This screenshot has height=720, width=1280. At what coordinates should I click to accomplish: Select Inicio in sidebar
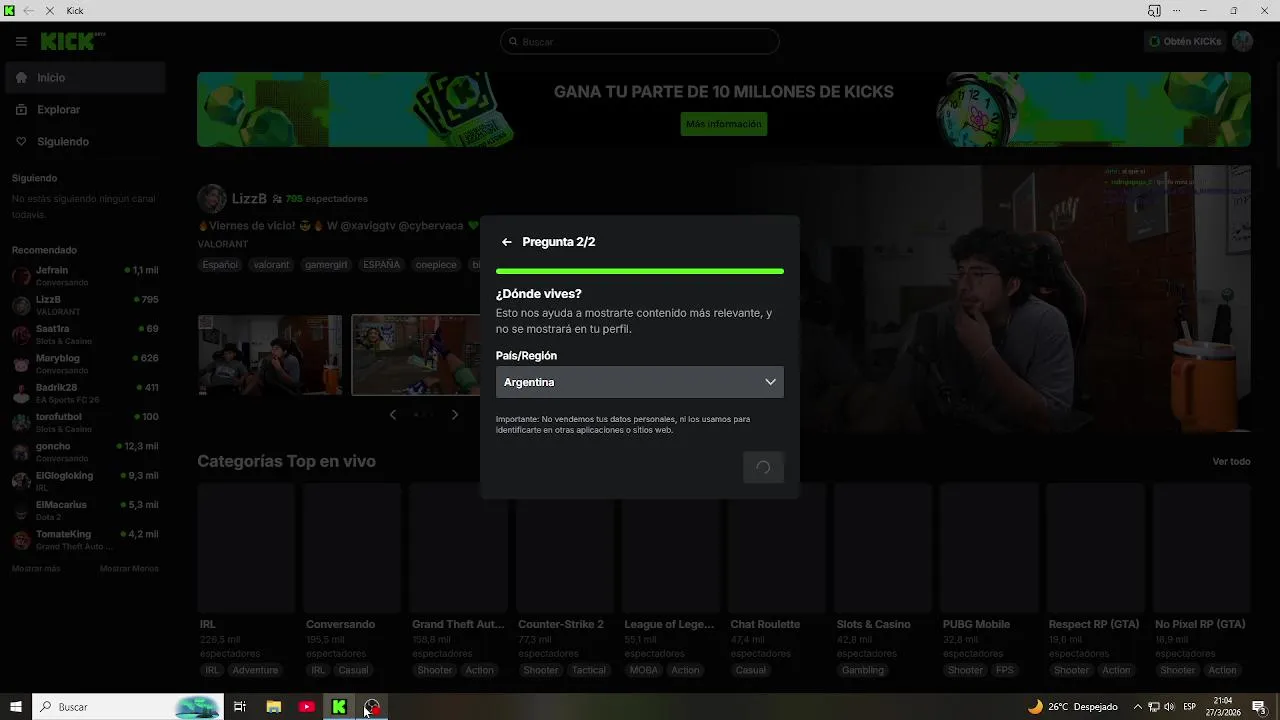point(85,77)
